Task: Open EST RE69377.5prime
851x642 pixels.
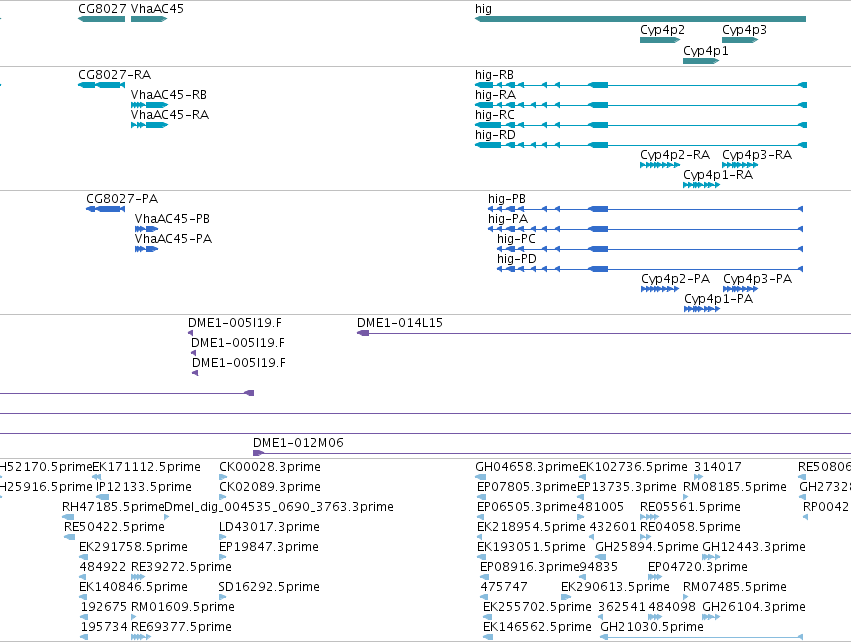Action: click(181, 627)
